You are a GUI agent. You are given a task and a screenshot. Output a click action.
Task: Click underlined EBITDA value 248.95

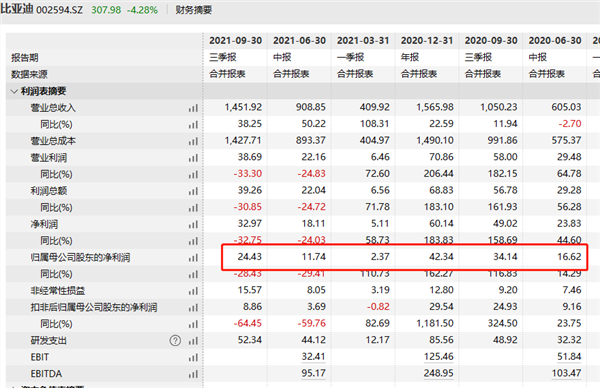pyautogui.click(x=439, y=373)
